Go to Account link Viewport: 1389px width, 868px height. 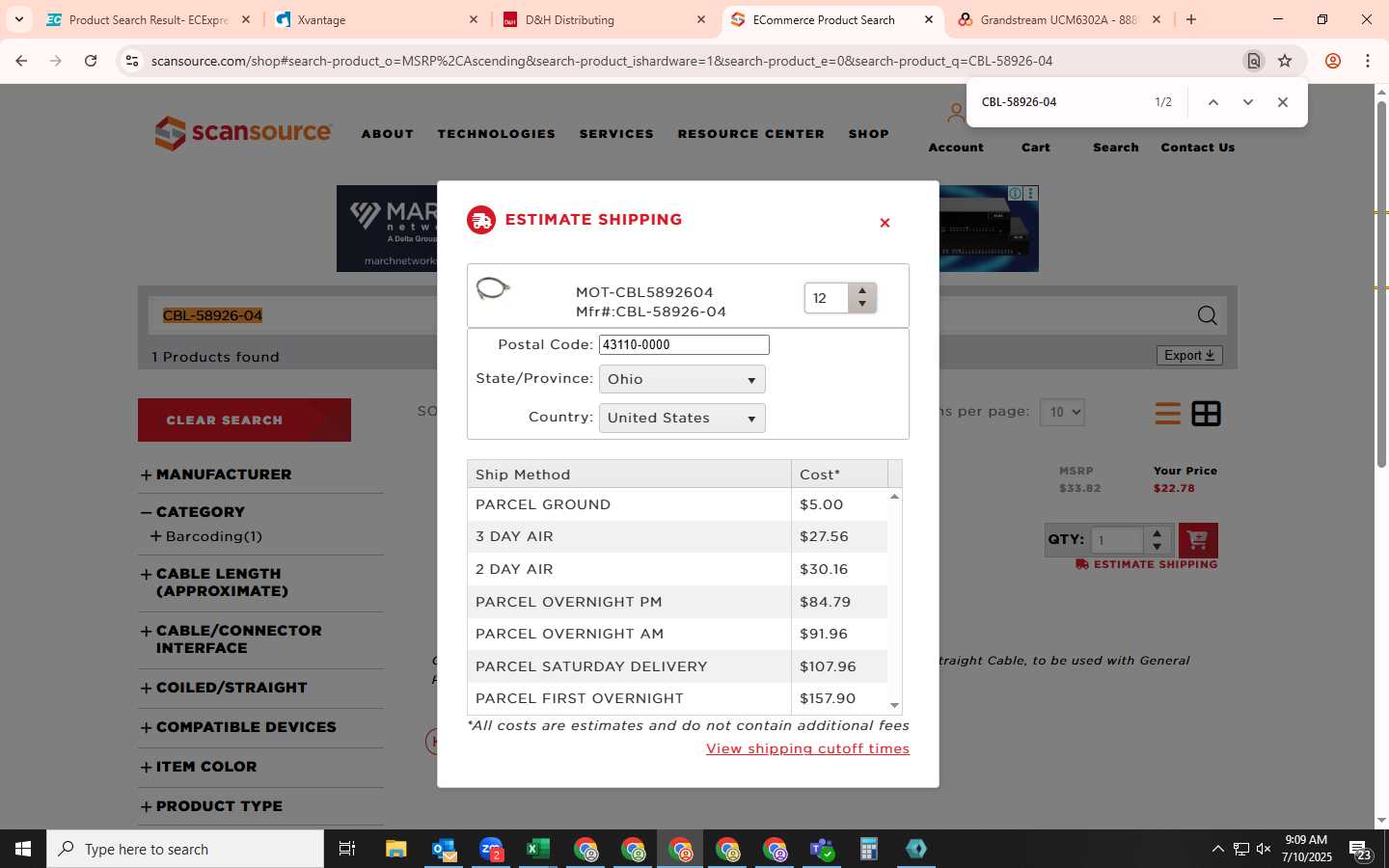[x=956, y=148]
